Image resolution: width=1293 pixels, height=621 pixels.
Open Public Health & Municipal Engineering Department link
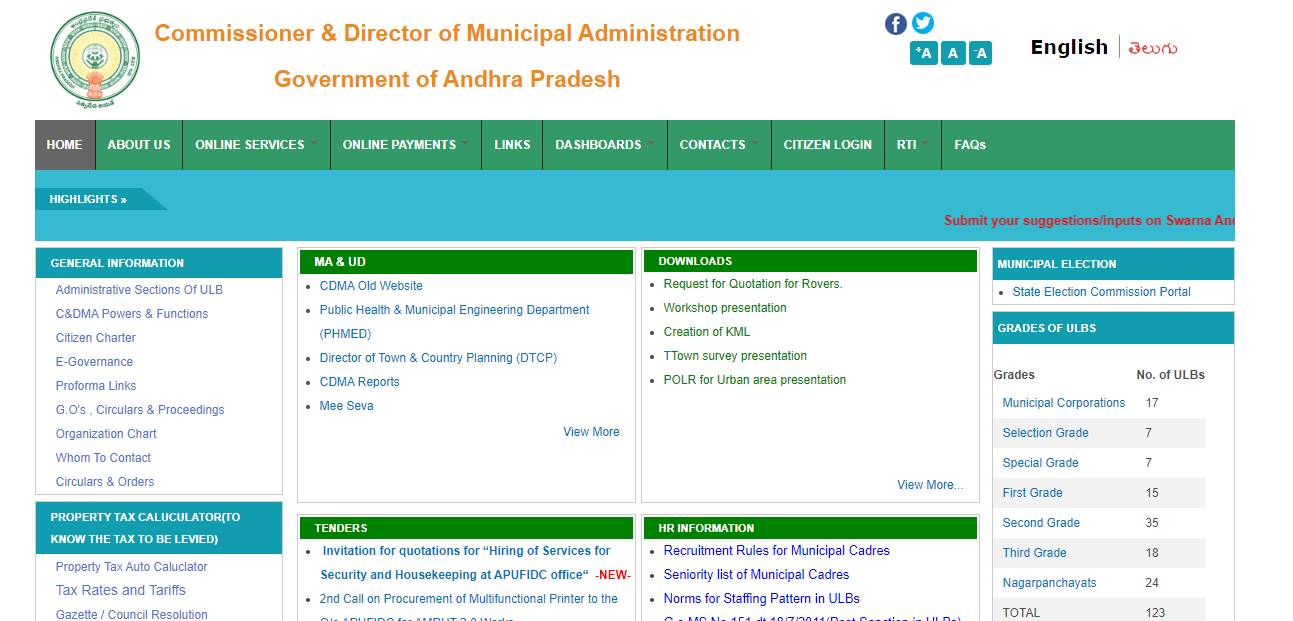click(455, 322)
